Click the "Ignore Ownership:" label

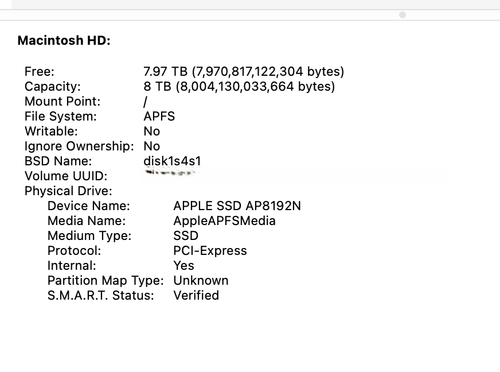pos(79,146)
